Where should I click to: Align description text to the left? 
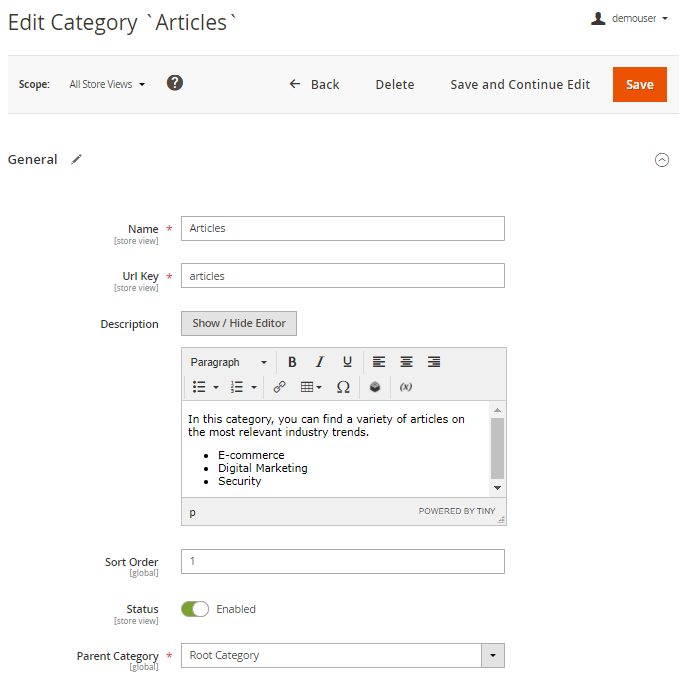[x=380, y=362]
